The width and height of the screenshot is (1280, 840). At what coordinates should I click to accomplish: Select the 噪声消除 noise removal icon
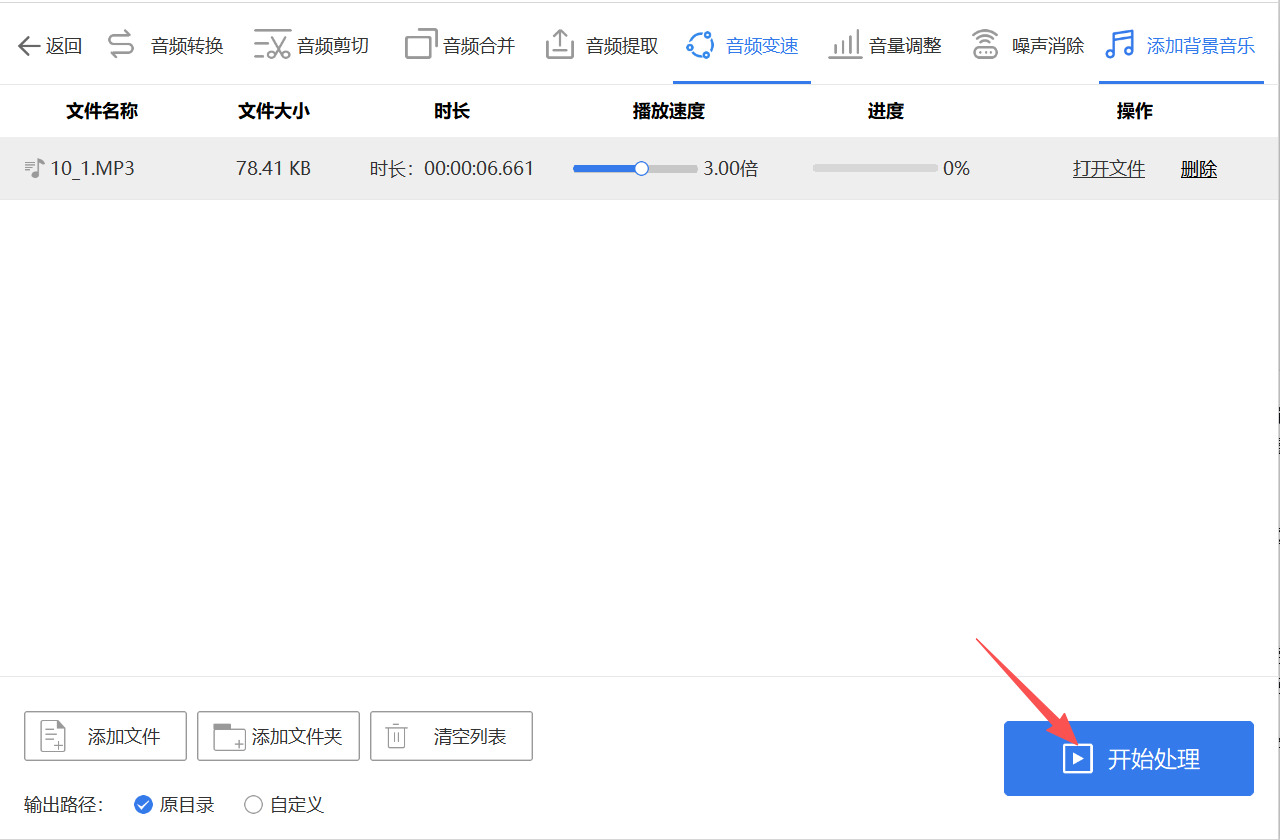985,43
